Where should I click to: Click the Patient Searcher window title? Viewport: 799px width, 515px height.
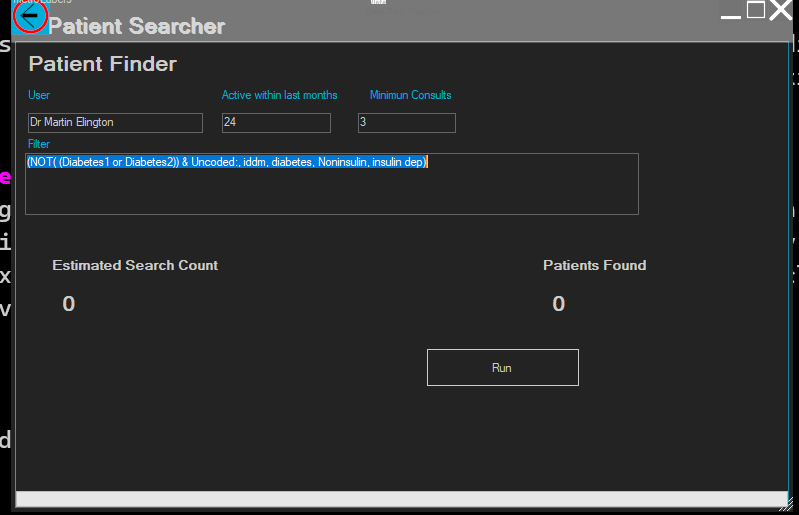tap(137, 27)
